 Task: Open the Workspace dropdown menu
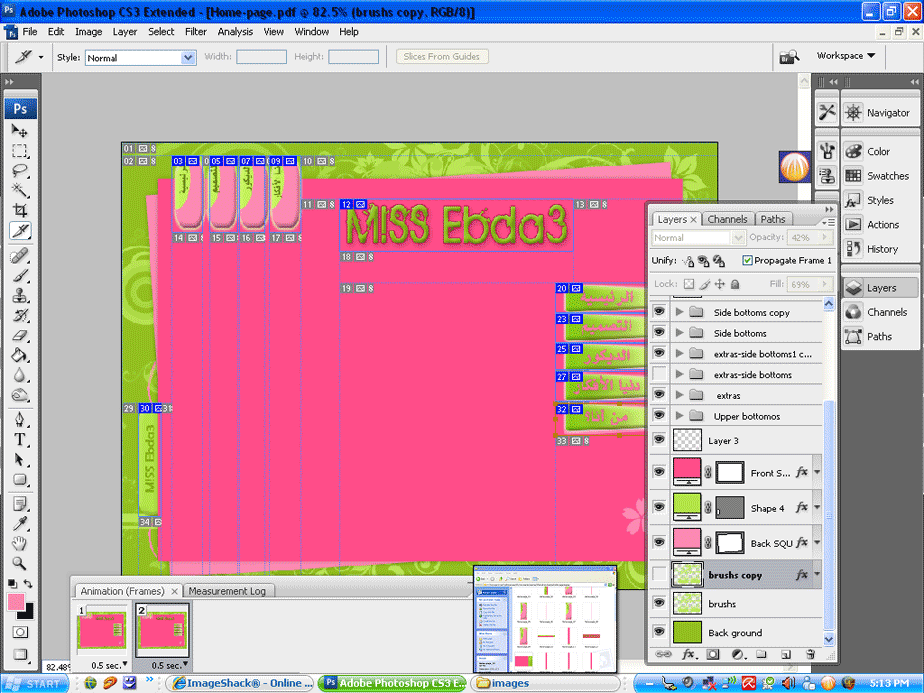(845, 56)
